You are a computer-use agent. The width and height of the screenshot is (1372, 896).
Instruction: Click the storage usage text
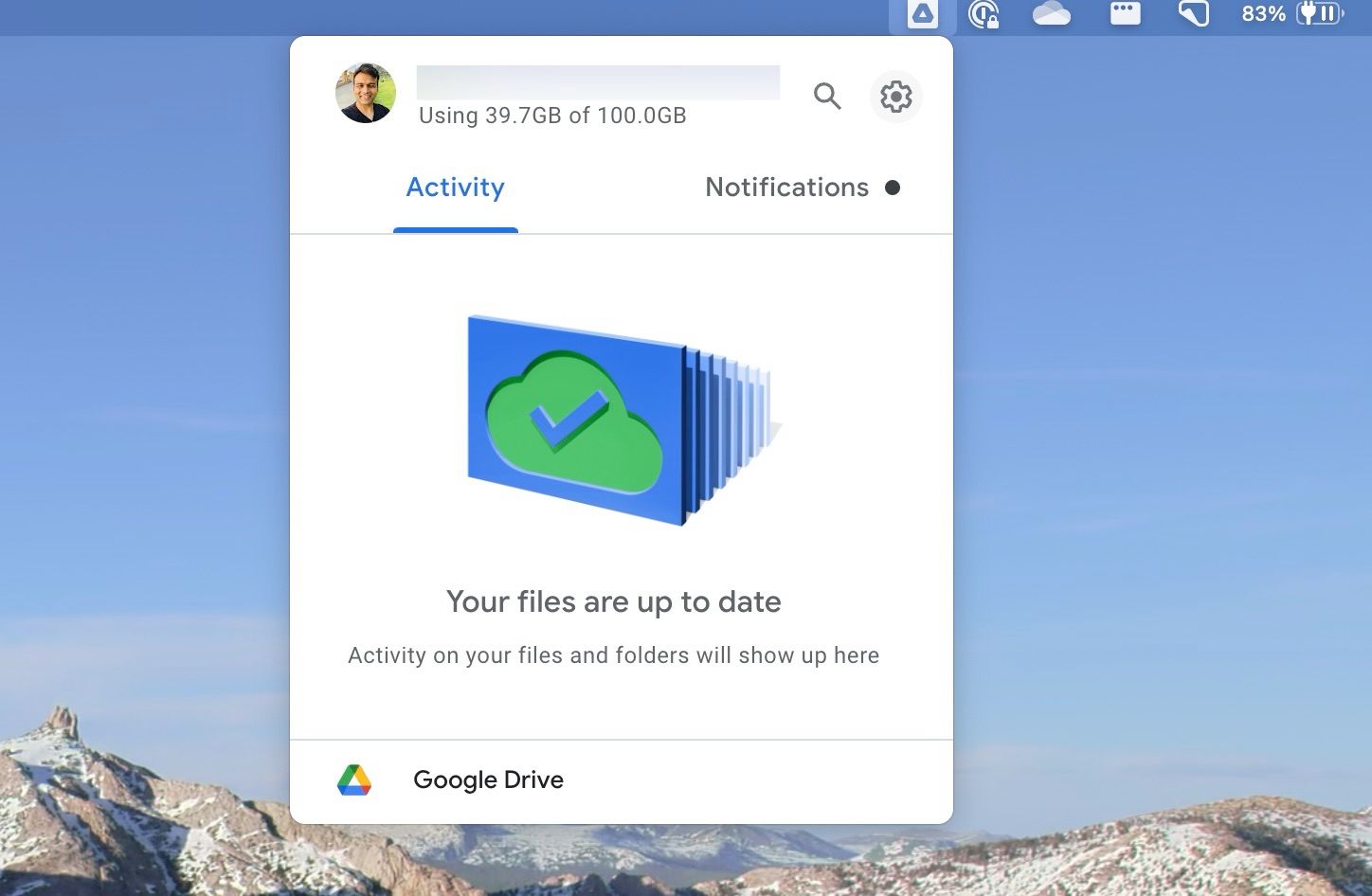pos(552,116)
